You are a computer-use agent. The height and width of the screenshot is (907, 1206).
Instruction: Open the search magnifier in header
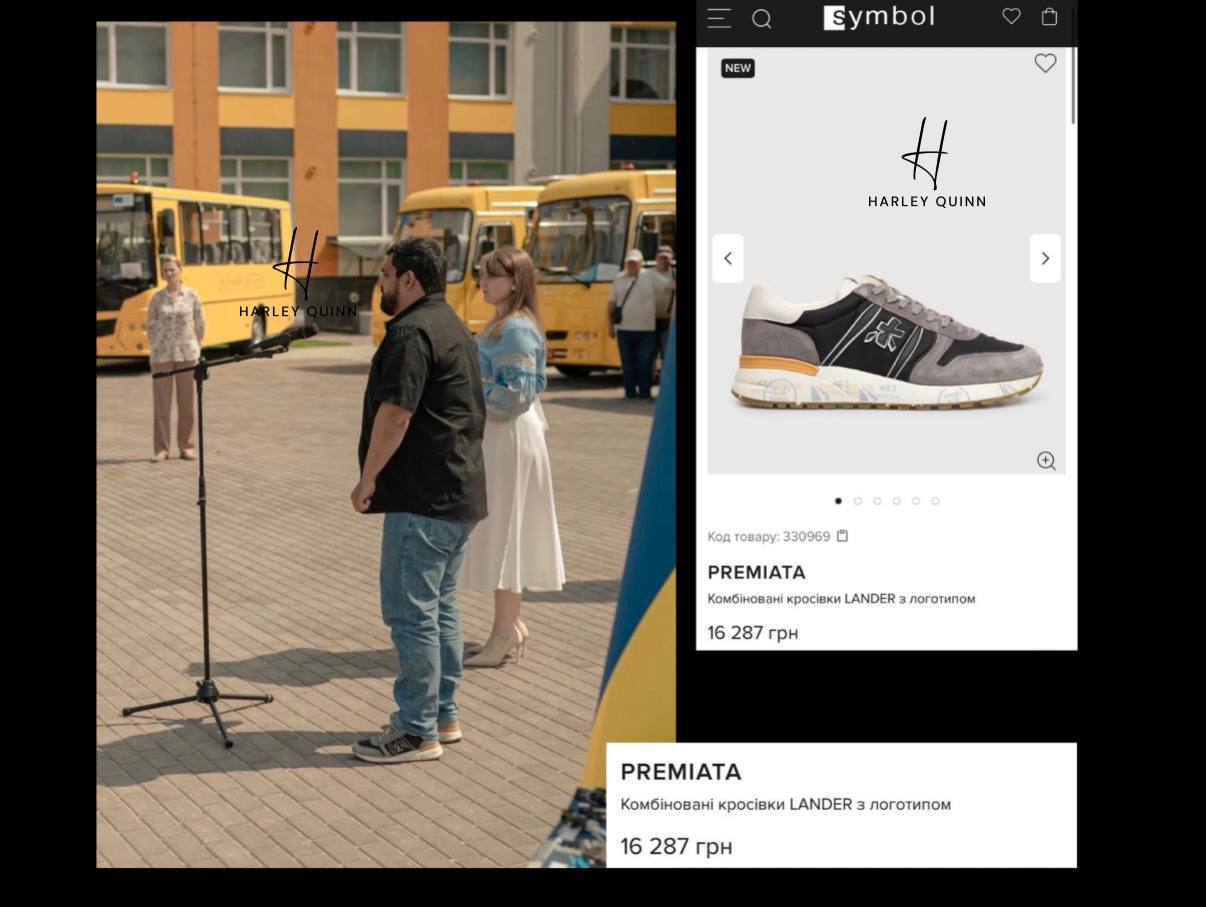tap(762, 19)
